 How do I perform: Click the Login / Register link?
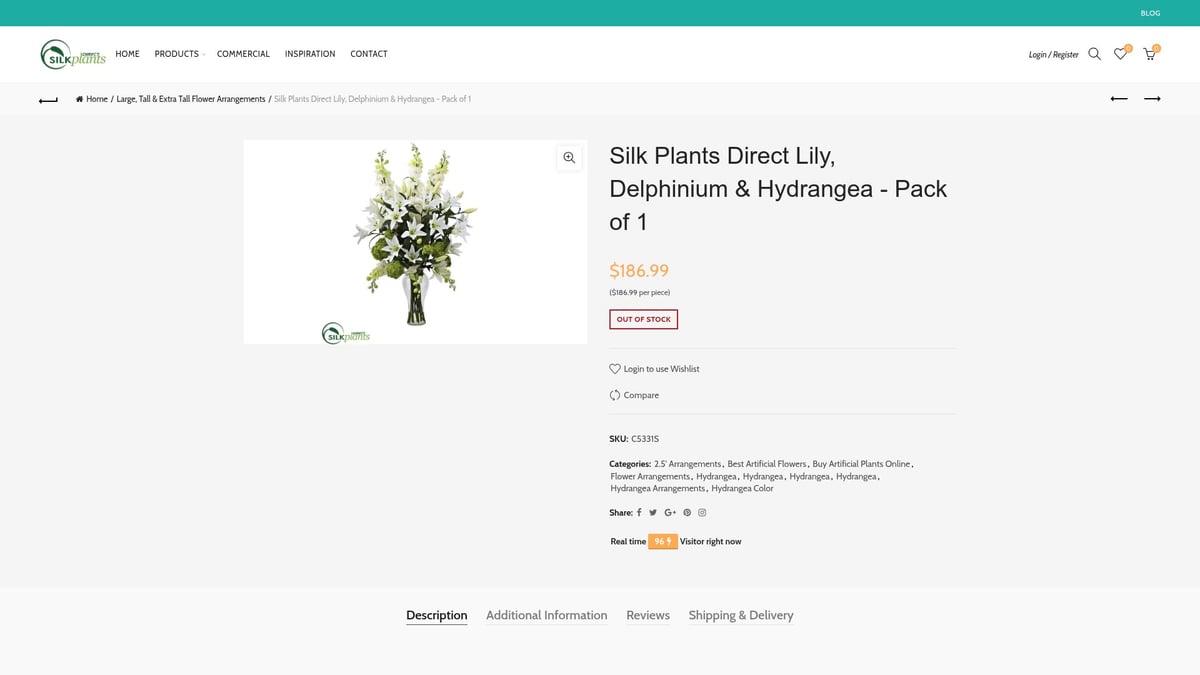point(1054,54)
